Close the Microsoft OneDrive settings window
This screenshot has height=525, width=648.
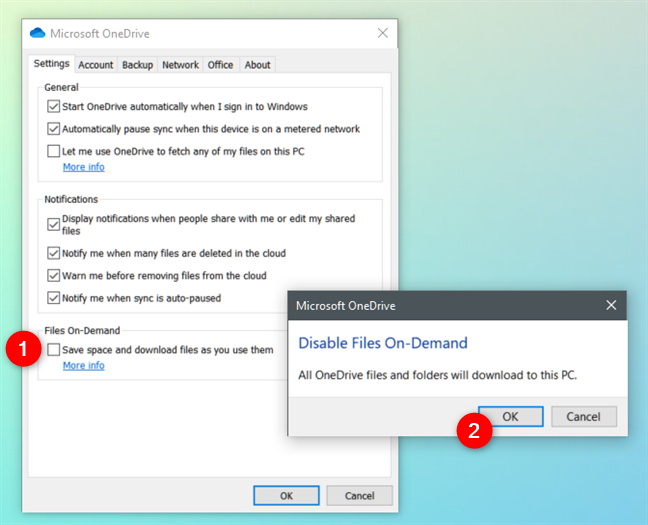tap(383, 33)
